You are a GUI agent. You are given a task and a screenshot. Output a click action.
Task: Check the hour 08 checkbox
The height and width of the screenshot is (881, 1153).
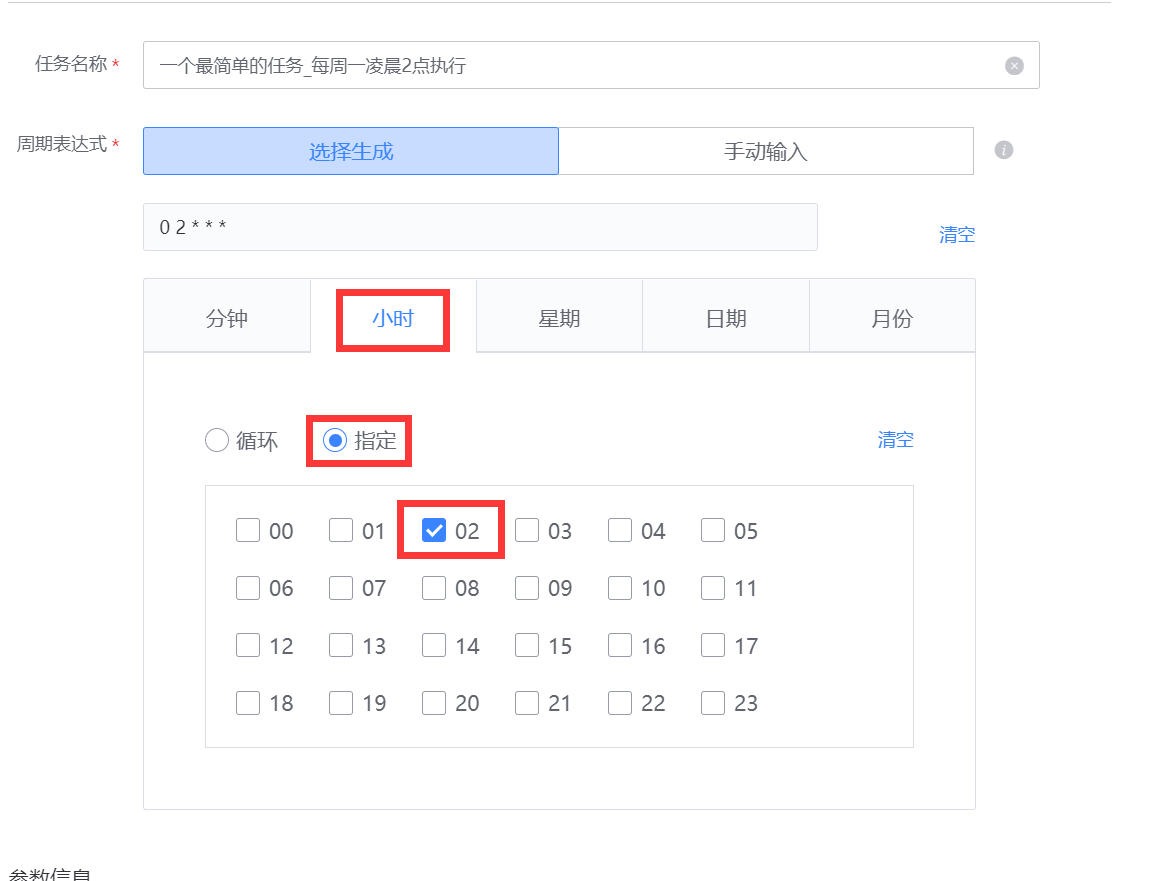click(433, 588)
